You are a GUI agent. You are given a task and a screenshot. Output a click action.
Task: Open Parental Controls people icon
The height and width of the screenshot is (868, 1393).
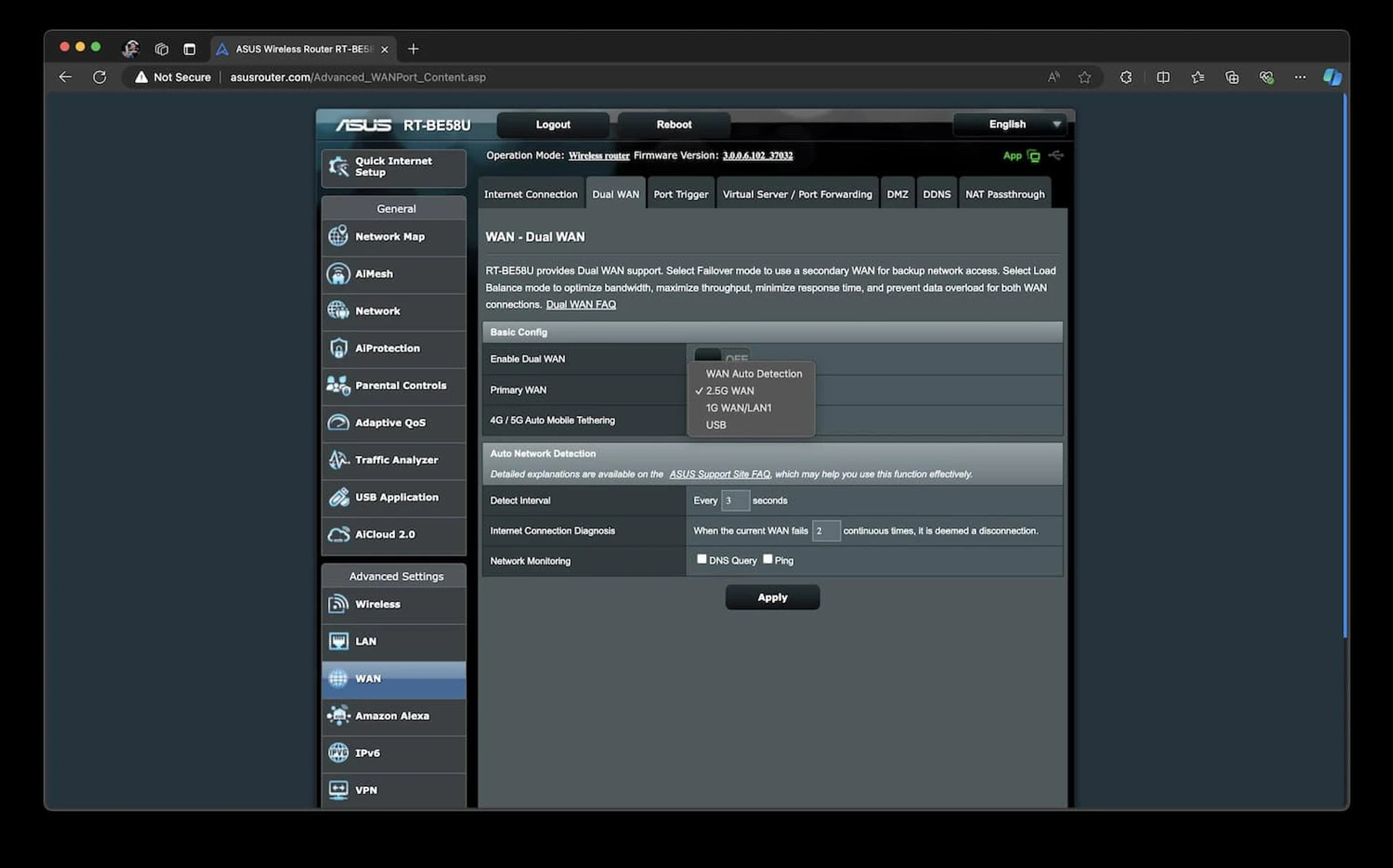point(338,385)
